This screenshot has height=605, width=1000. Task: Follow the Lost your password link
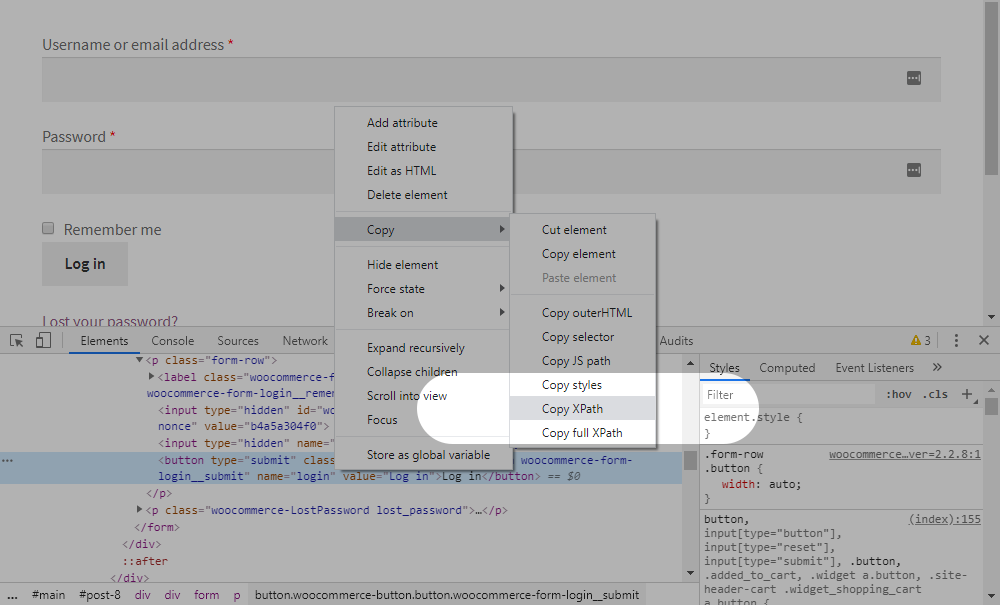(110, 320)
